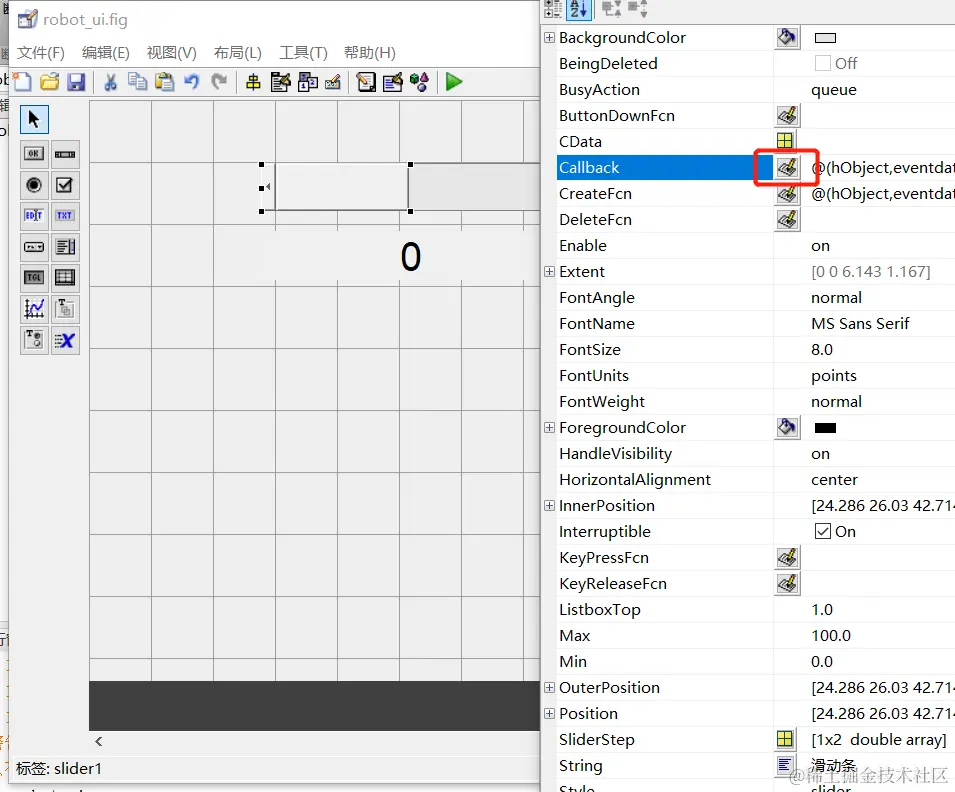The width and height of the screenshot is (955, 792).
Task: Open the 工具(T) menu
Action: click(303, 53)
